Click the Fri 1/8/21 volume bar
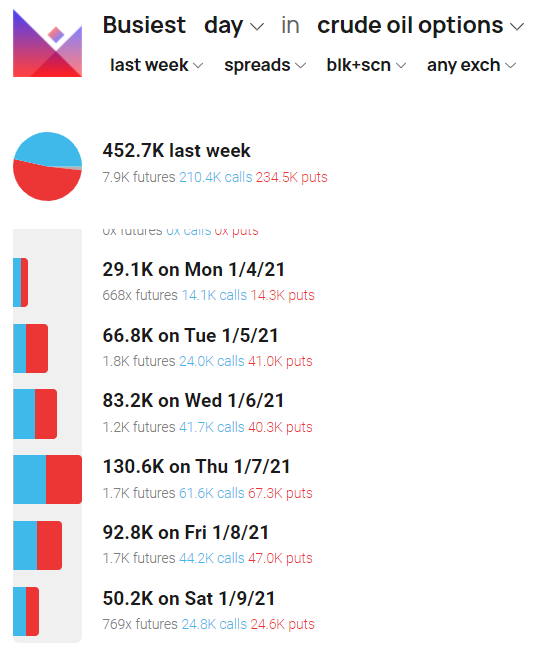The height and width of the screenshot is (662, 556). click(38, 545)
